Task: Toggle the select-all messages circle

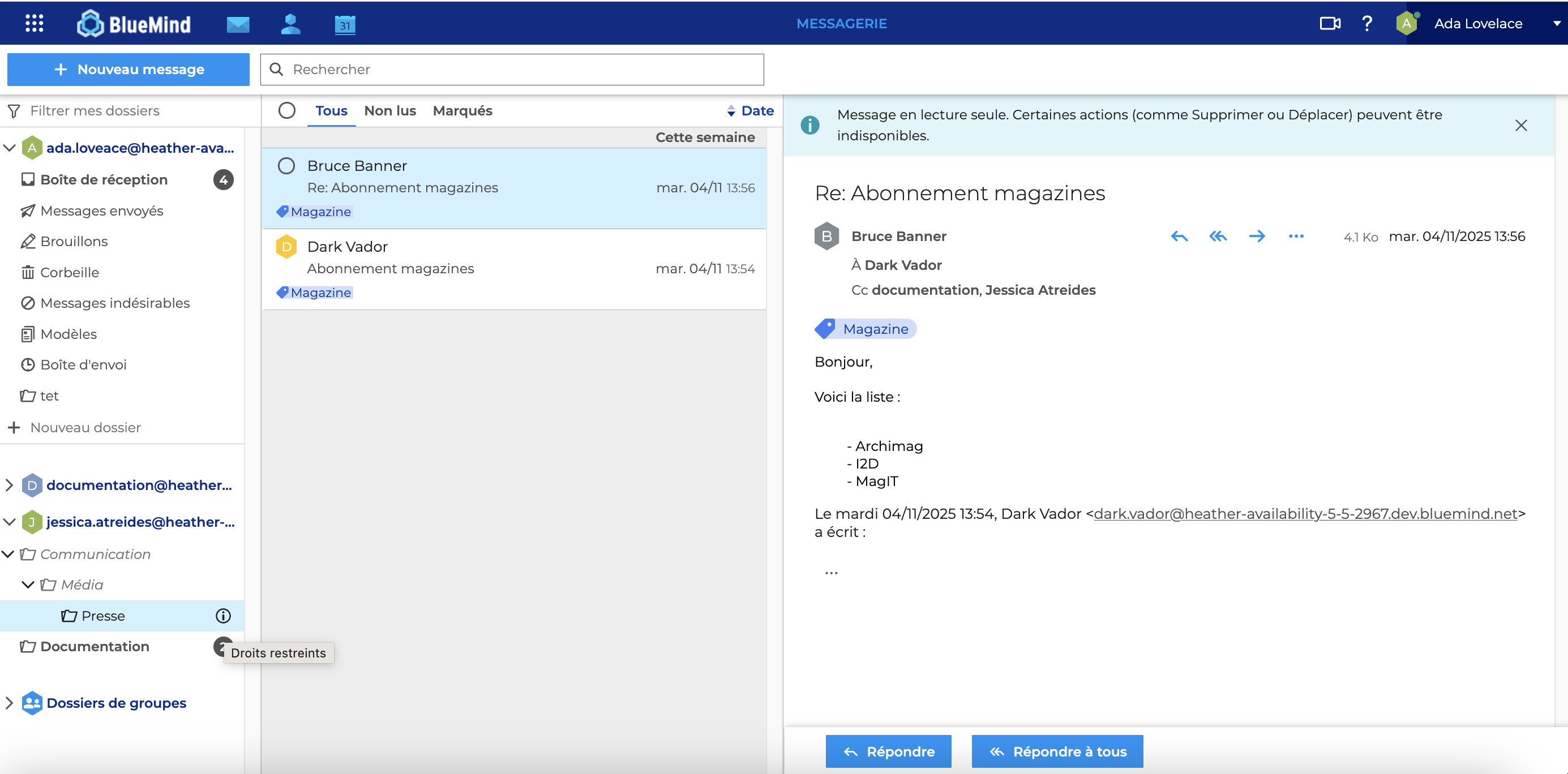Action: click(x=286, y=110)
